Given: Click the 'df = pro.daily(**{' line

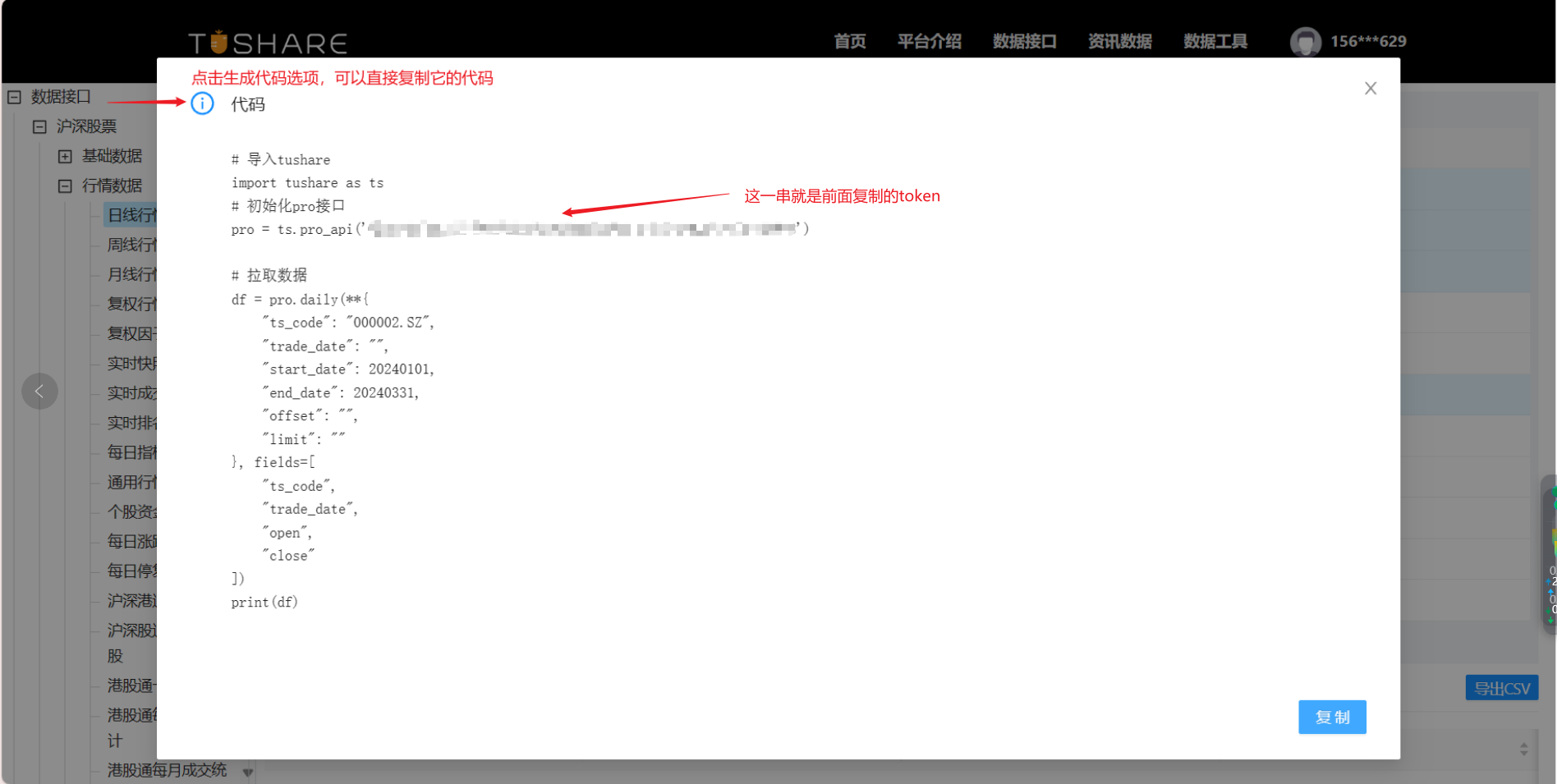Looking at the screenshot, I should 300,300.
